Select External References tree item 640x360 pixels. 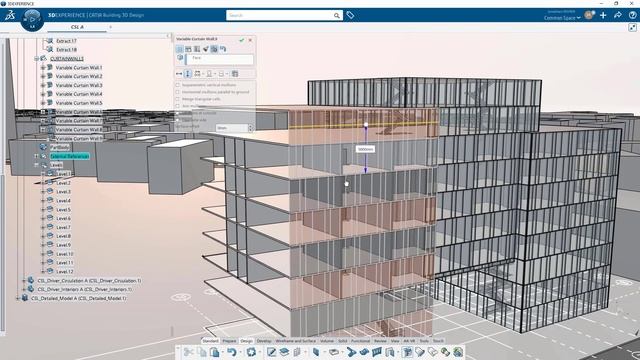coord(69,156)
